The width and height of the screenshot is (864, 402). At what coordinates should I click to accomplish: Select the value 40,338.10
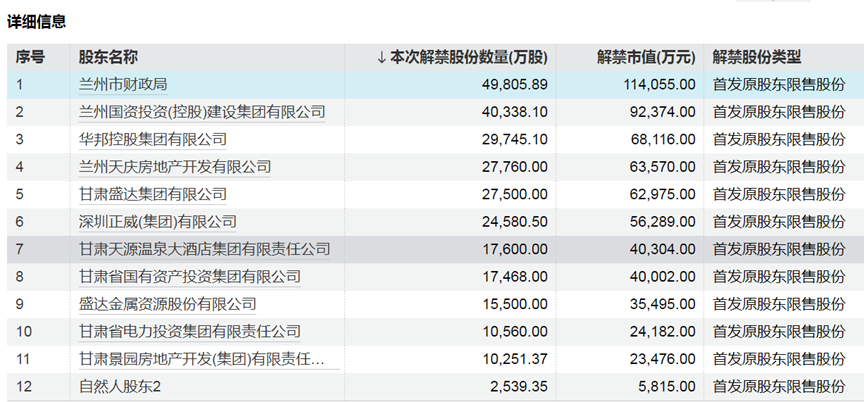click(514, 112)
